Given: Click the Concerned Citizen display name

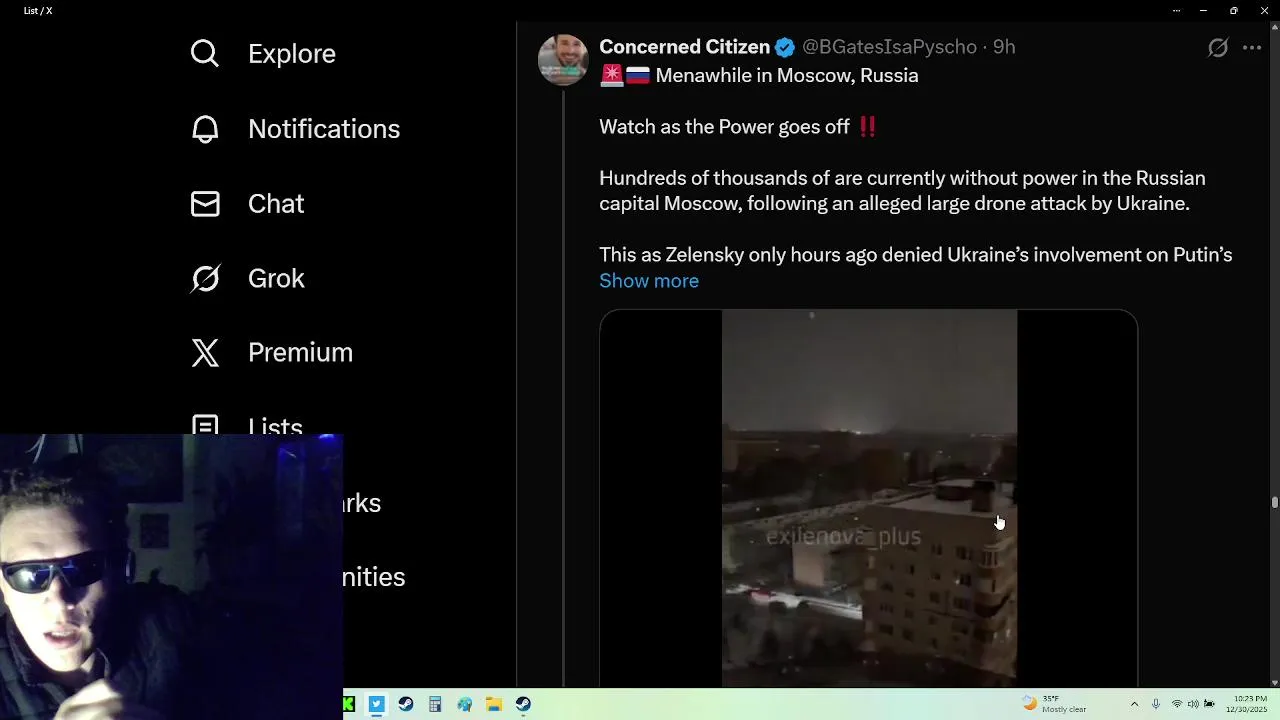Looking at the screenshot, I should point(684,47).
